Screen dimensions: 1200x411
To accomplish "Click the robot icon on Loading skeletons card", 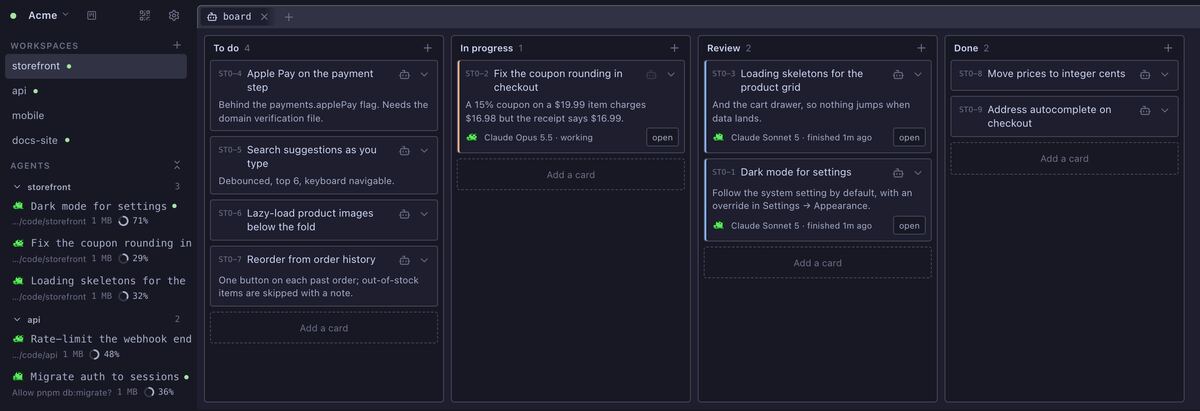I will (898, 74).
